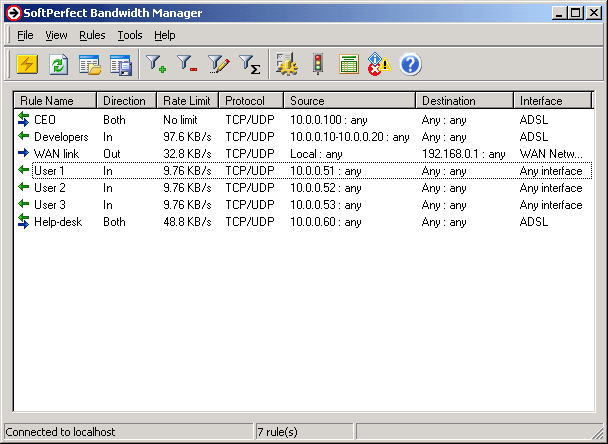
Task: Click the green arrow beside User 1
Action: pos(24,170)
